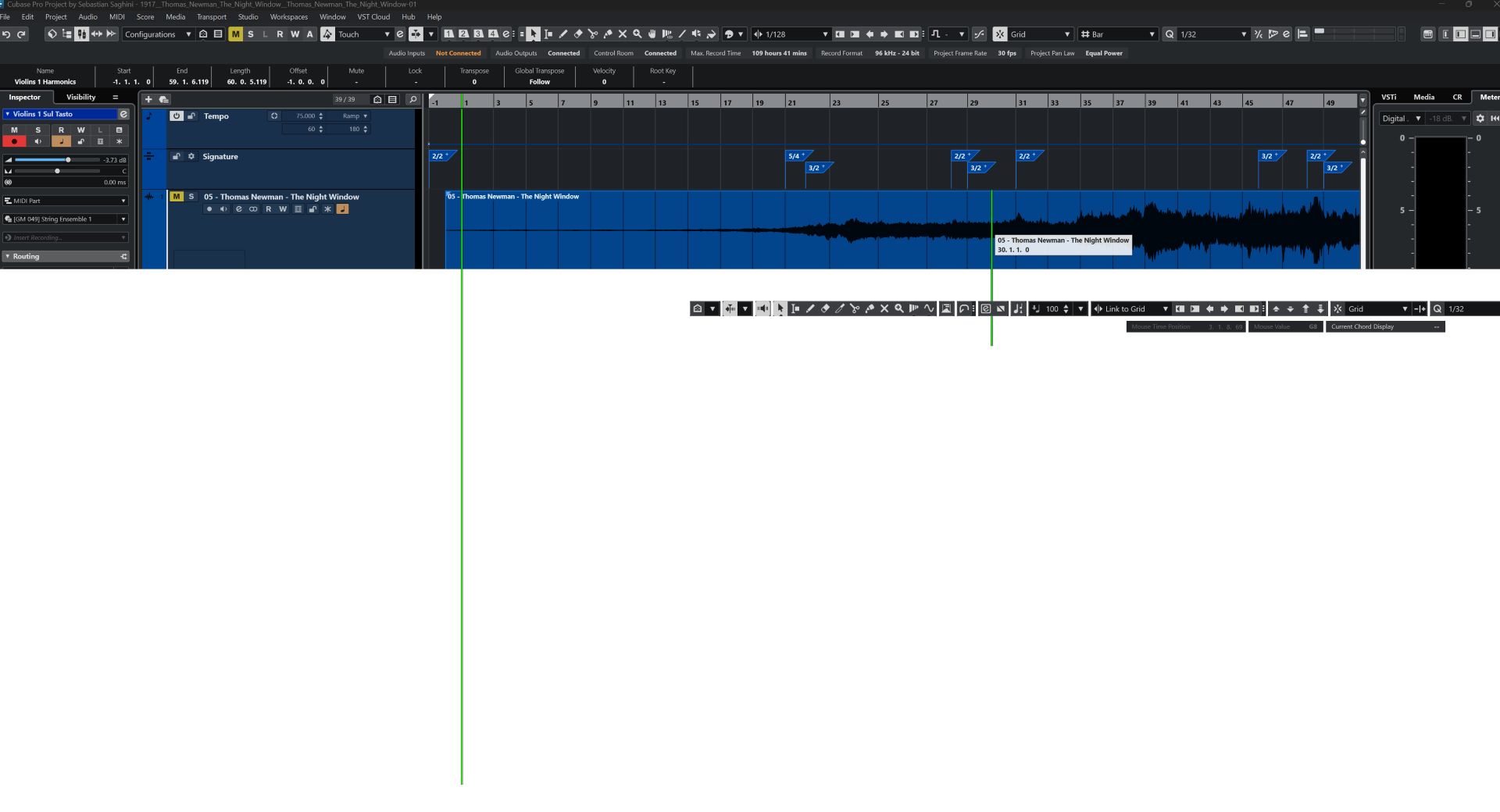Open the Touch automation mode dropdown
1500x812 pixels.
click(x=363, y=34)
